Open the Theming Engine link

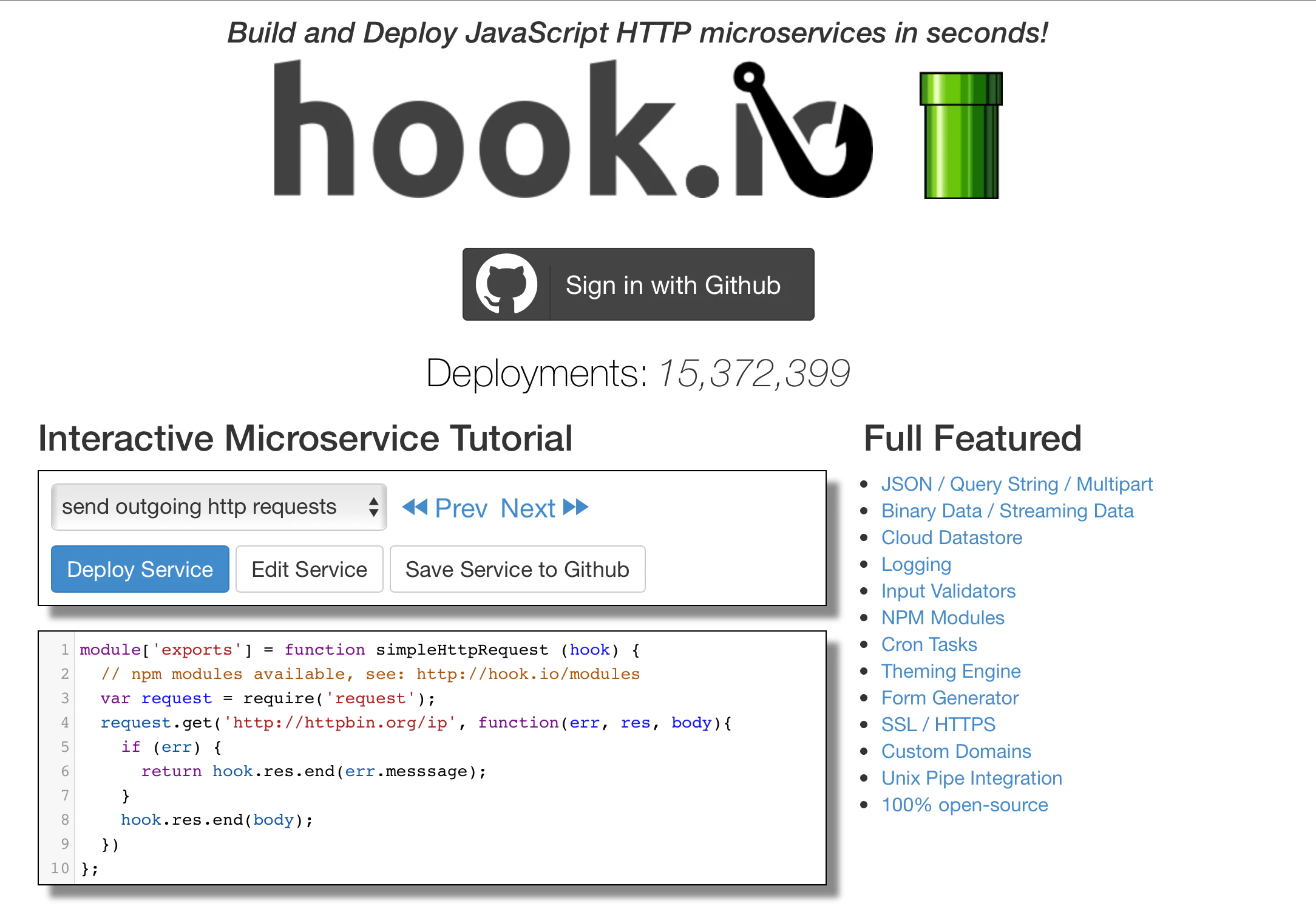(951, 671)
